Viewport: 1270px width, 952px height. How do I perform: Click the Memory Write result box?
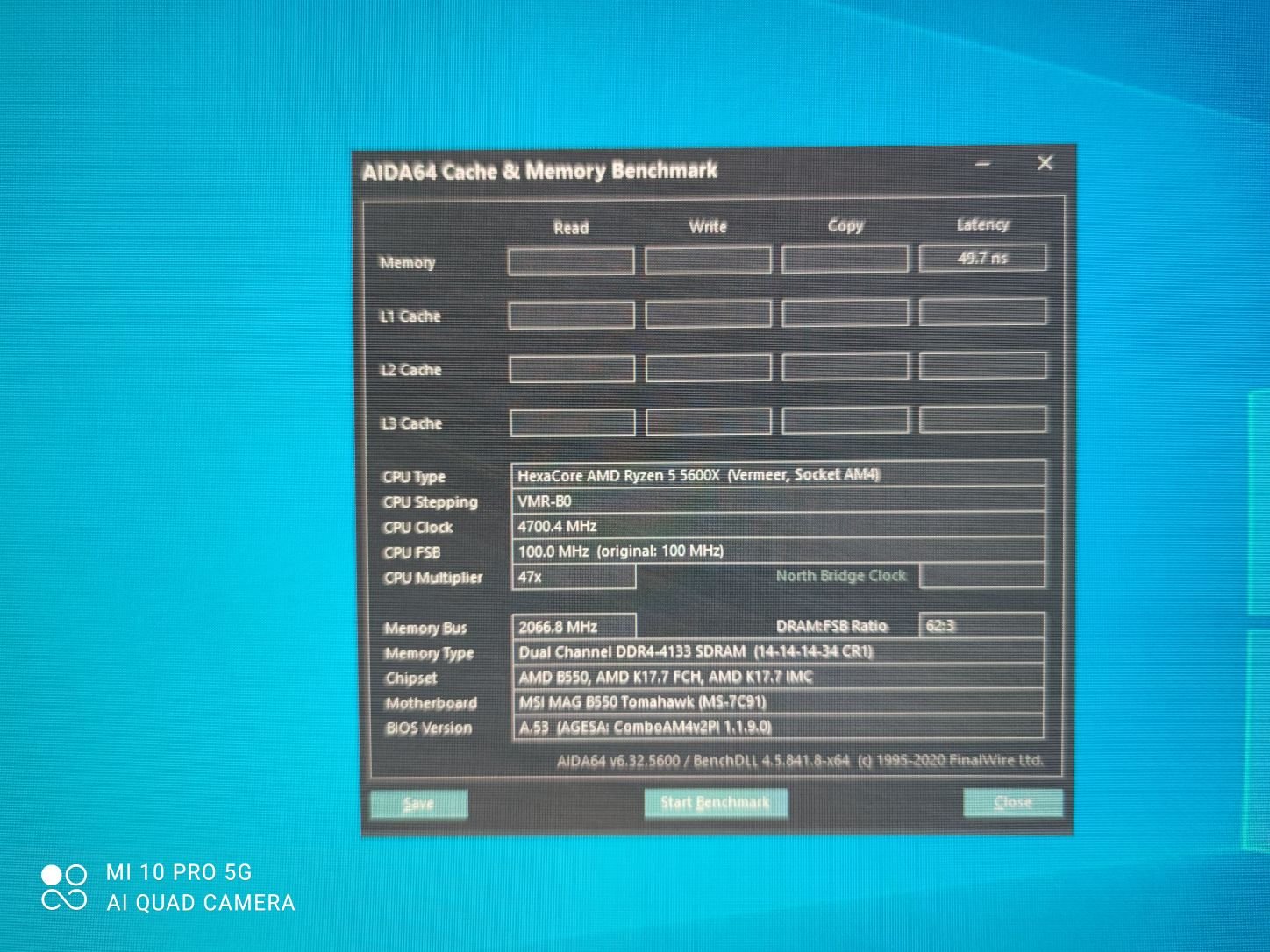click(x=708, y=260)
